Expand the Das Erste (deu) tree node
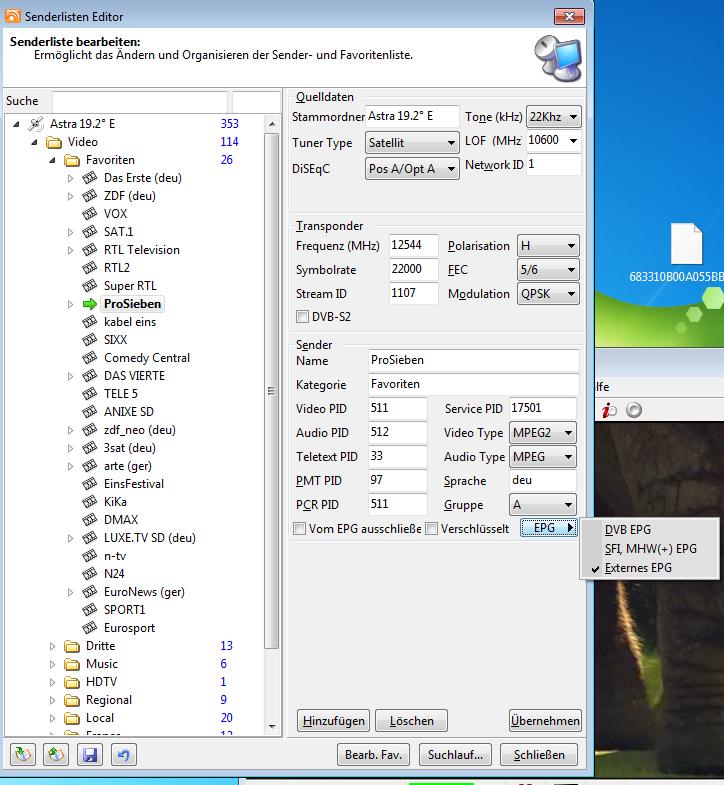The image size is (724, 785). (70, 178)
